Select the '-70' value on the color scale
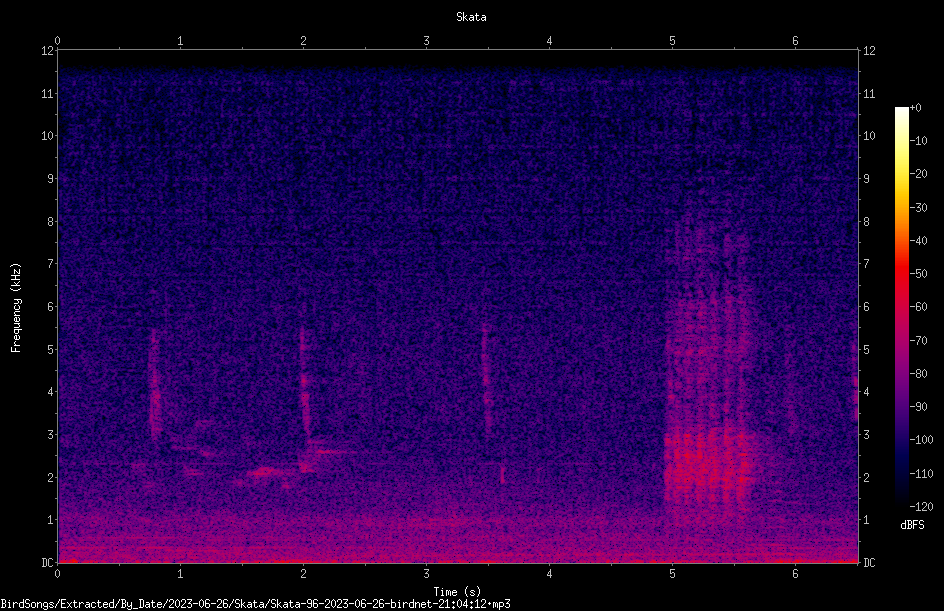Image resolution: width=944 pixels, height=611 pixels. [x=919, y=341]
